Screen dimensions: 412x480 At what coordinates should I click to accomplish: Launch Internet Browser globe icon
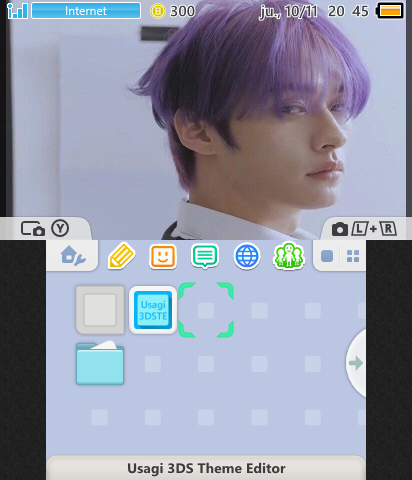(x=247, y=256)
